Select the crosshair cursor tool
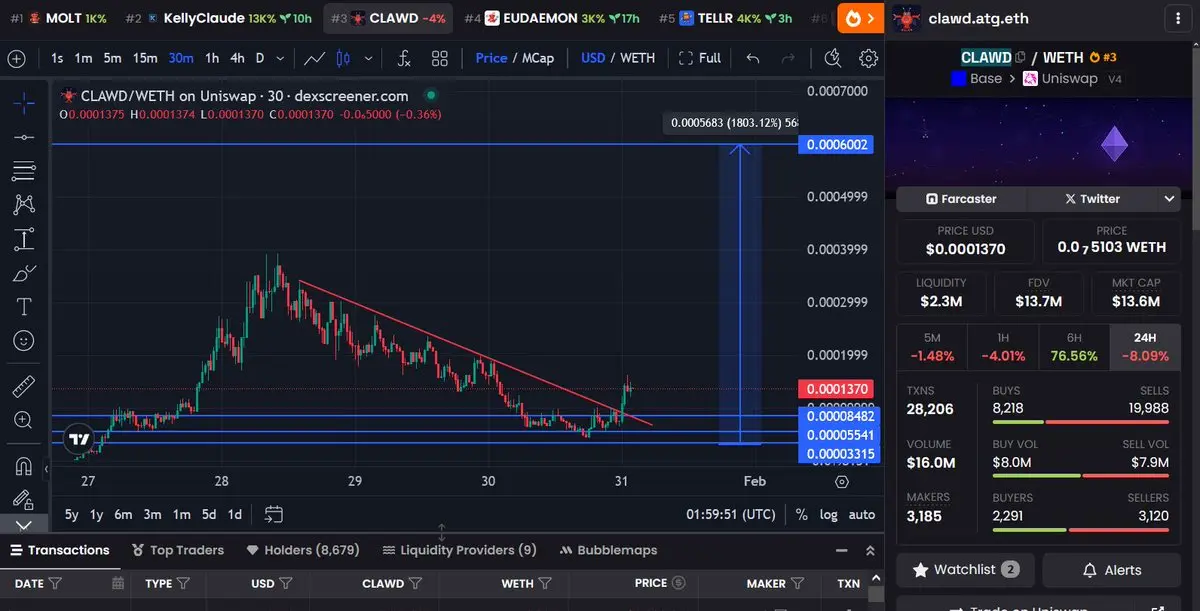The height and width of the screenshot is (611, 1200). (24, 102)
